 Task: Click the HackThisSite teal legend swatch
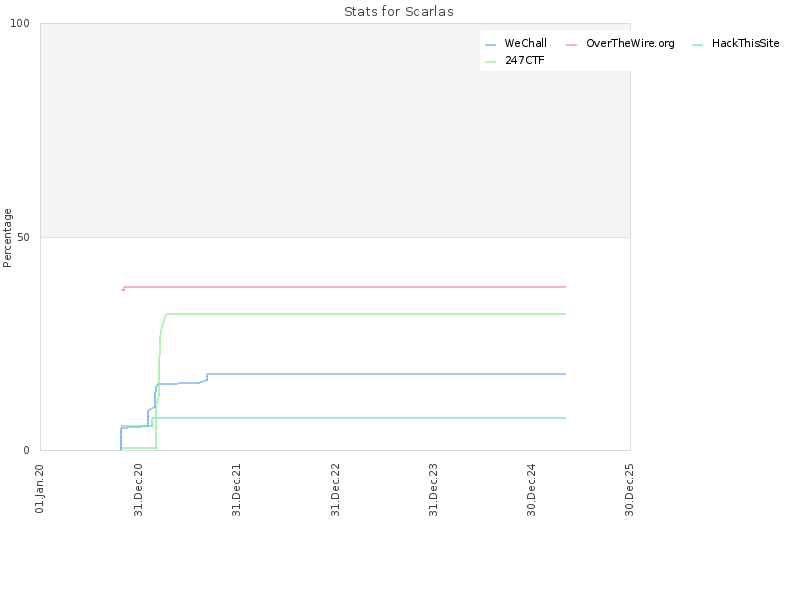[697, 45]
